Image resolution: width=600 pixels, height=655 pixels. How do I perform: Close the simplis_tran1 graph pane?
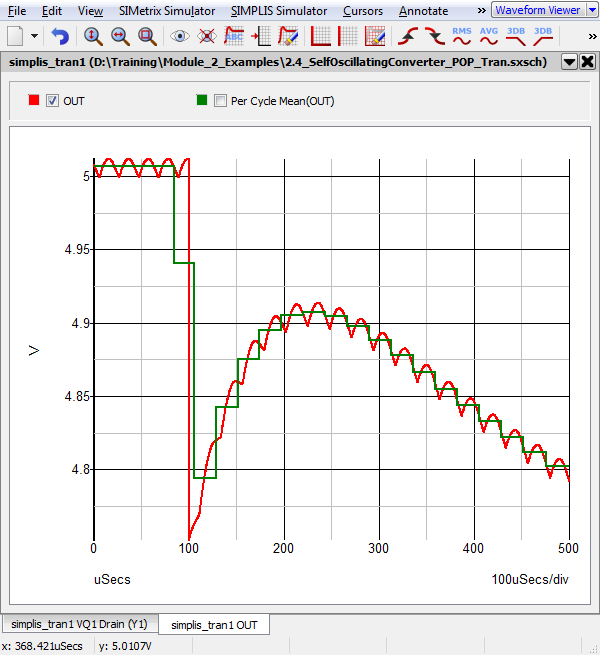(x=587, y=62)
